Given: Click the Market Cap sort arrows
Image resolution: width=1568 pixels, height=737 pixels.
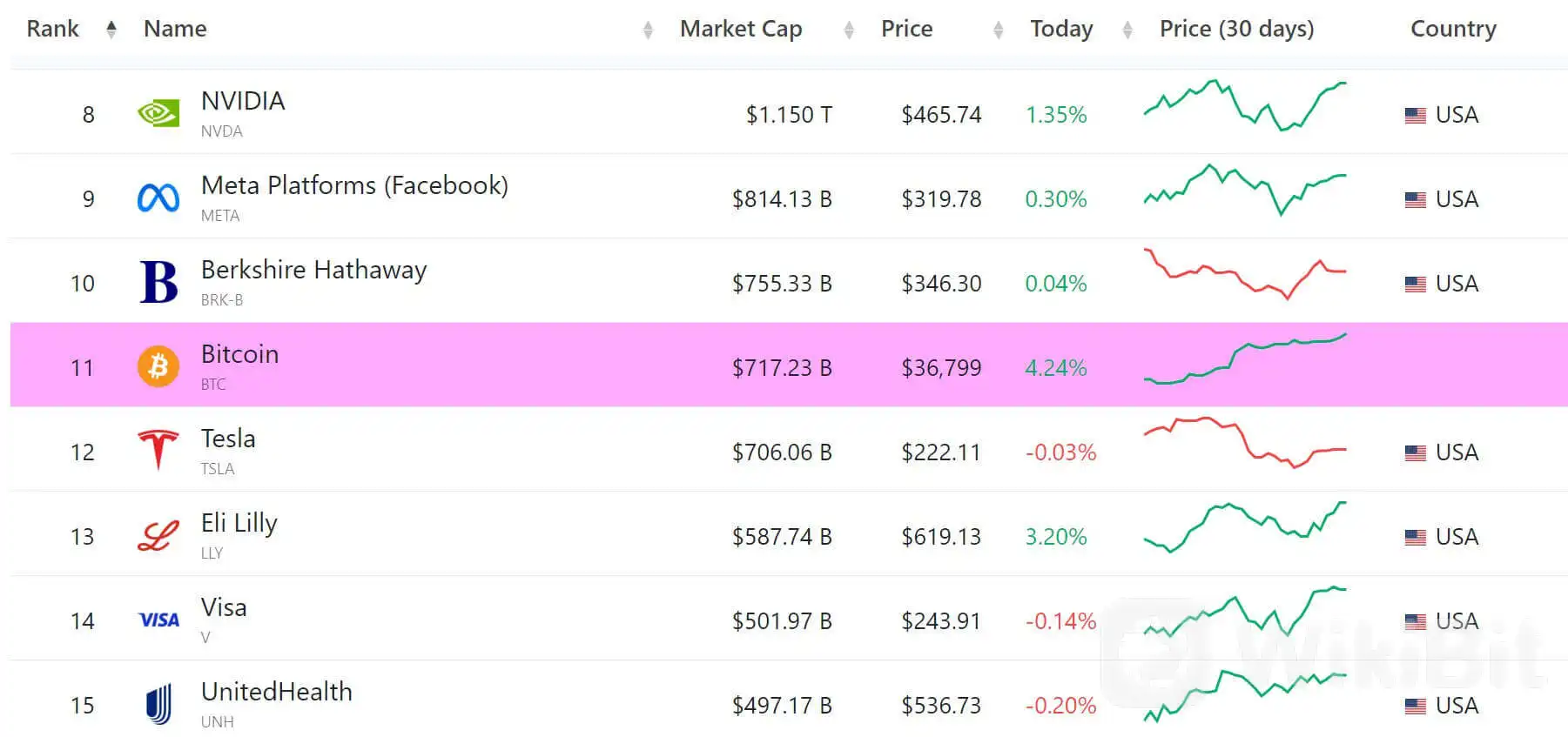Looking at the screenshot, I should coord(848,29).
